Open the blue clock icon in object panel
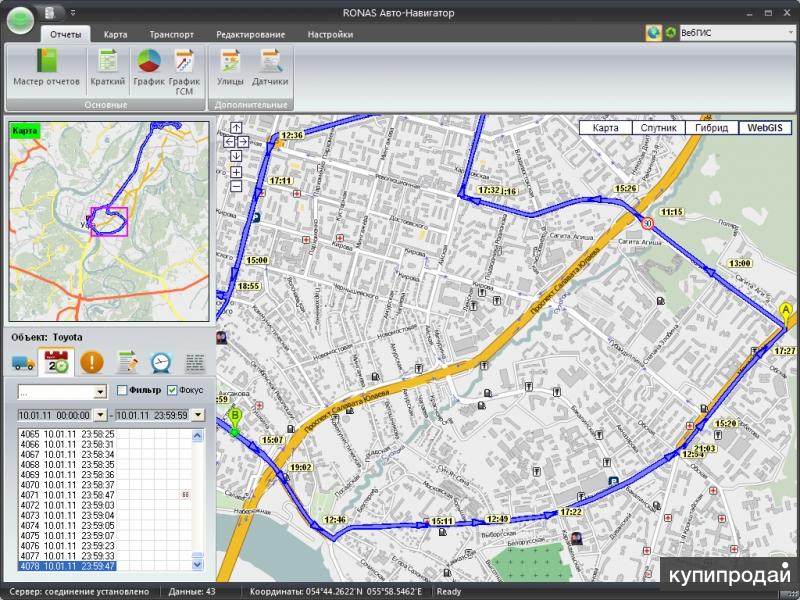 tap(161, 362)
